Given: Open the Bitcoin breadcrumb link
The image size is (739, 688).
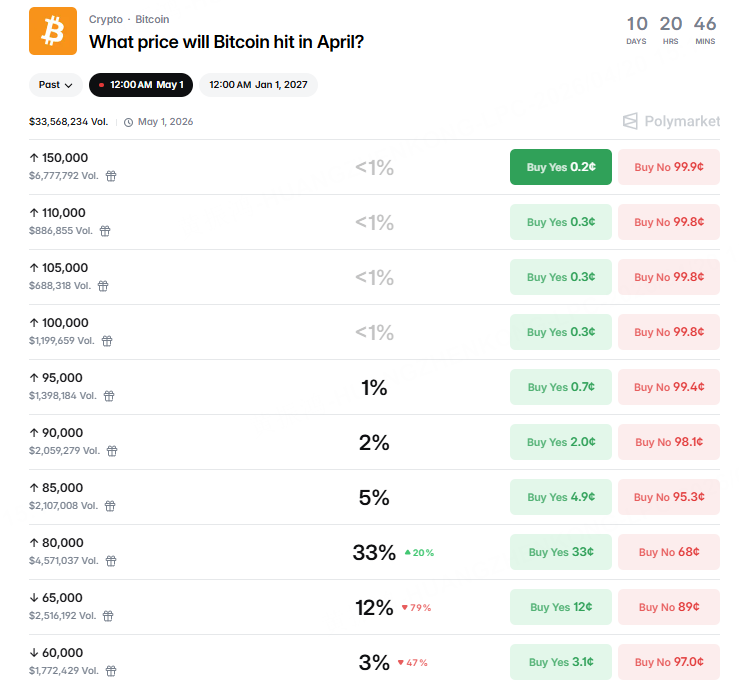Looking at the screenshot, I should coord(152,19).
